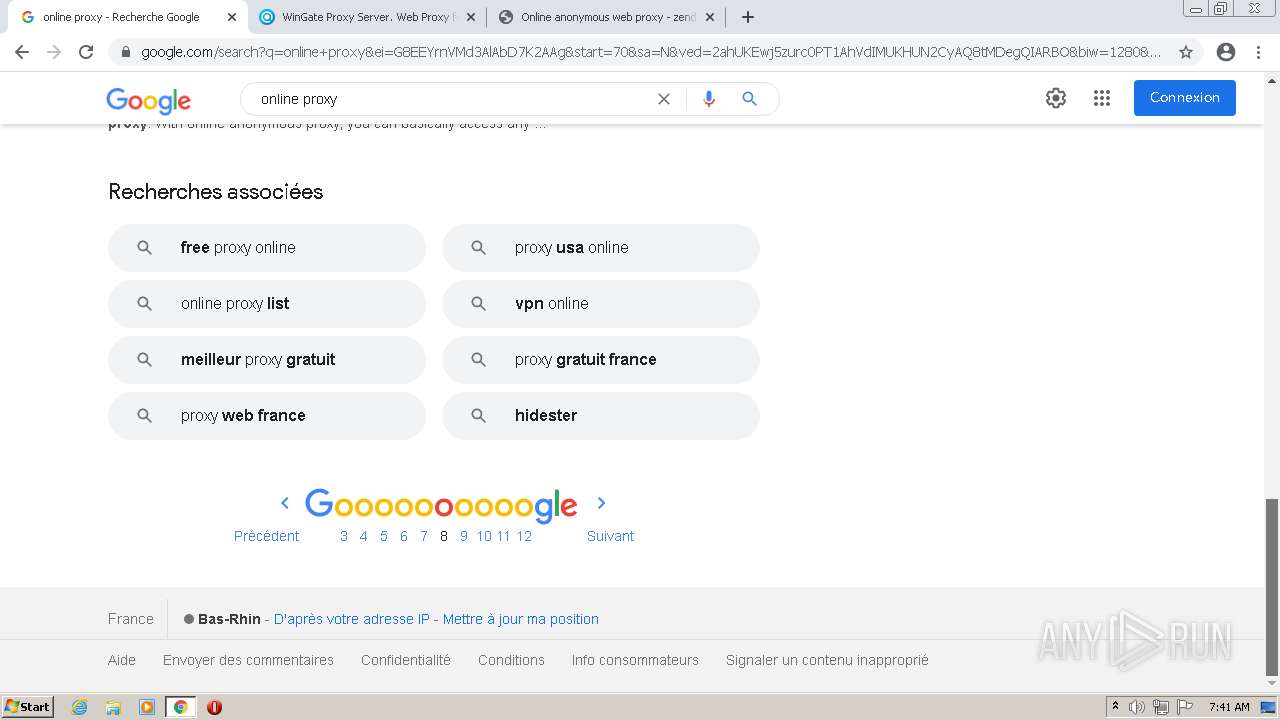Screen dimensions: 1280x720
Task: Click 'Mettre à jour ma position' link
Action: [521, 619]
